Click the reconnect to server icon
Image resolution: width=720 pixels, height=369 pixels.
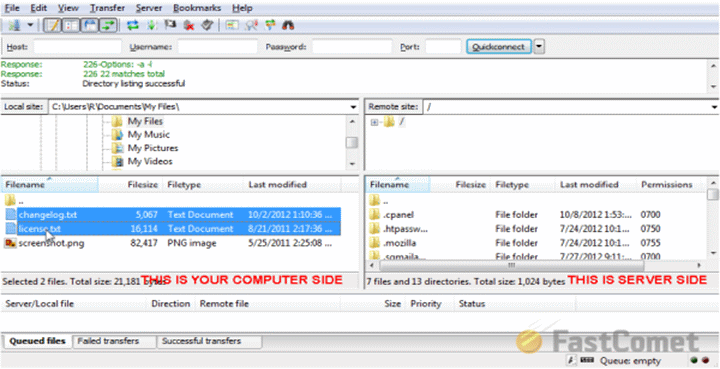pyautogui.click(x=207, y=25)
